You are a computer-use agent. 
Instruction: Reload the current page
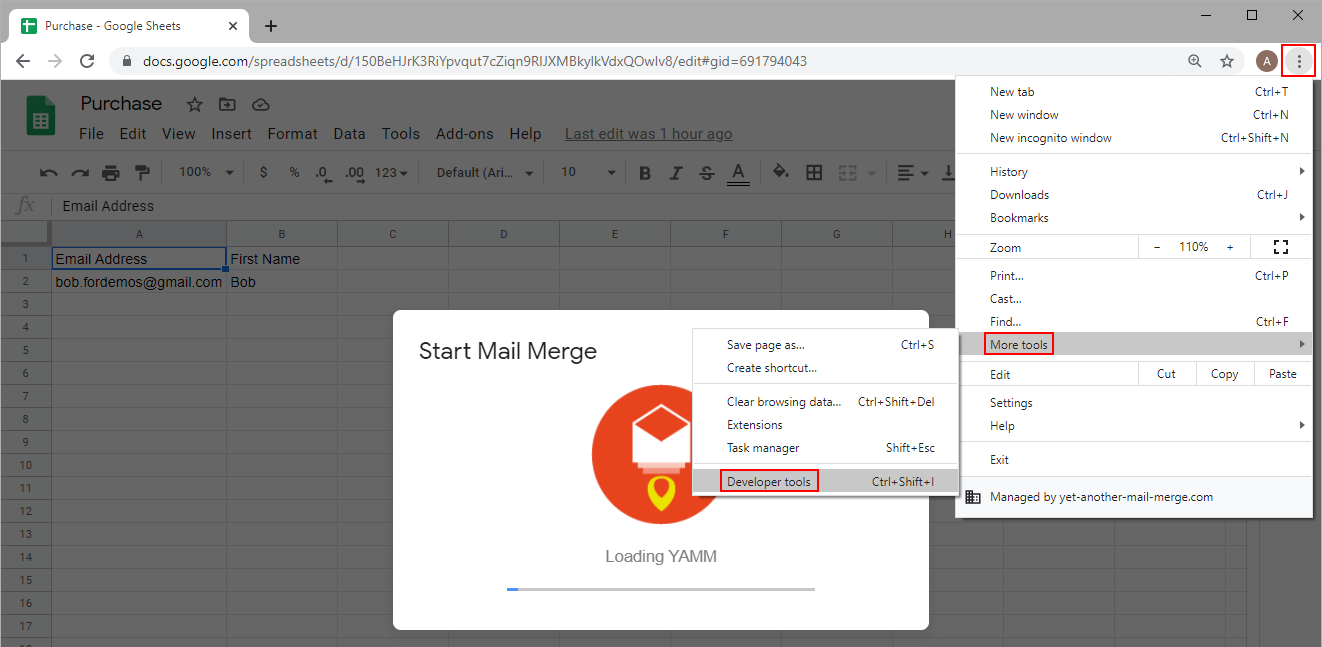tap(87, 61)
